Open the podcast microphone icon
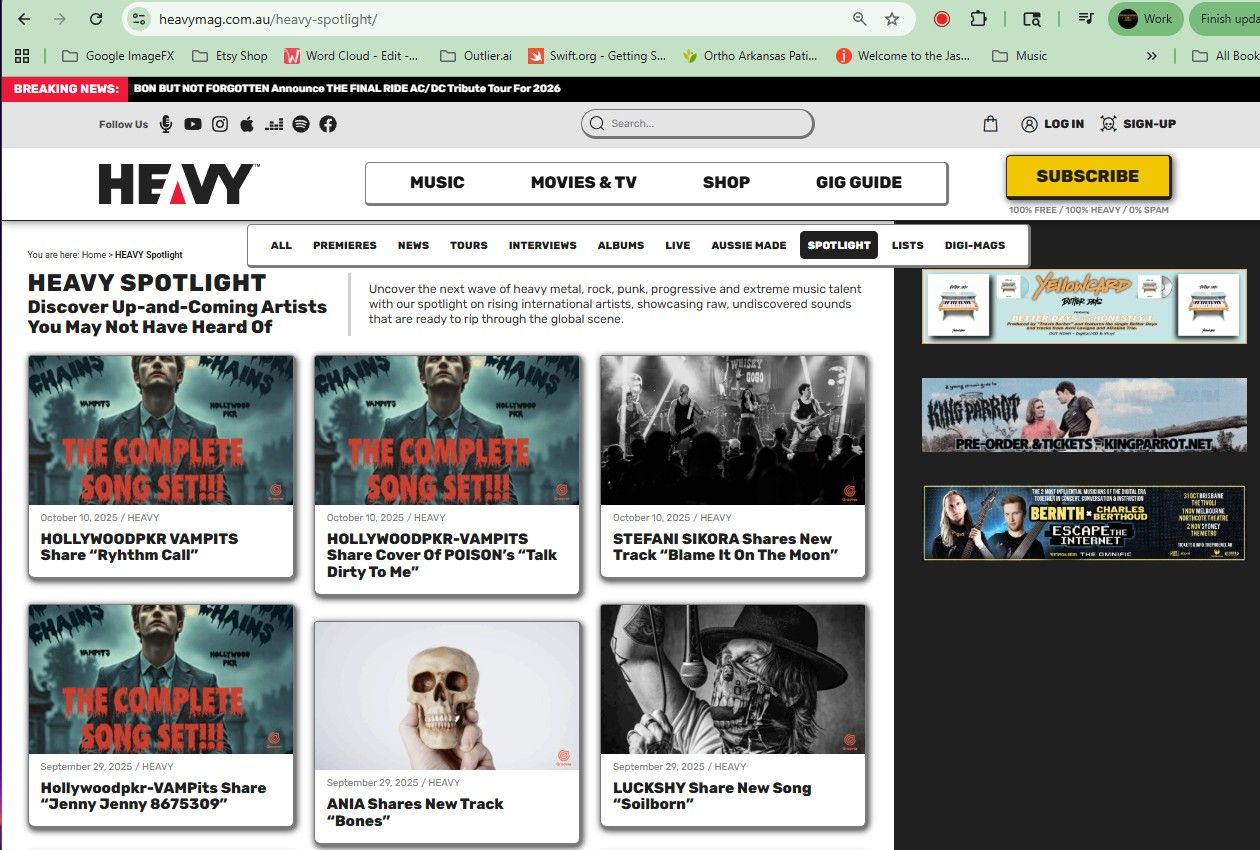 point(166,124)
